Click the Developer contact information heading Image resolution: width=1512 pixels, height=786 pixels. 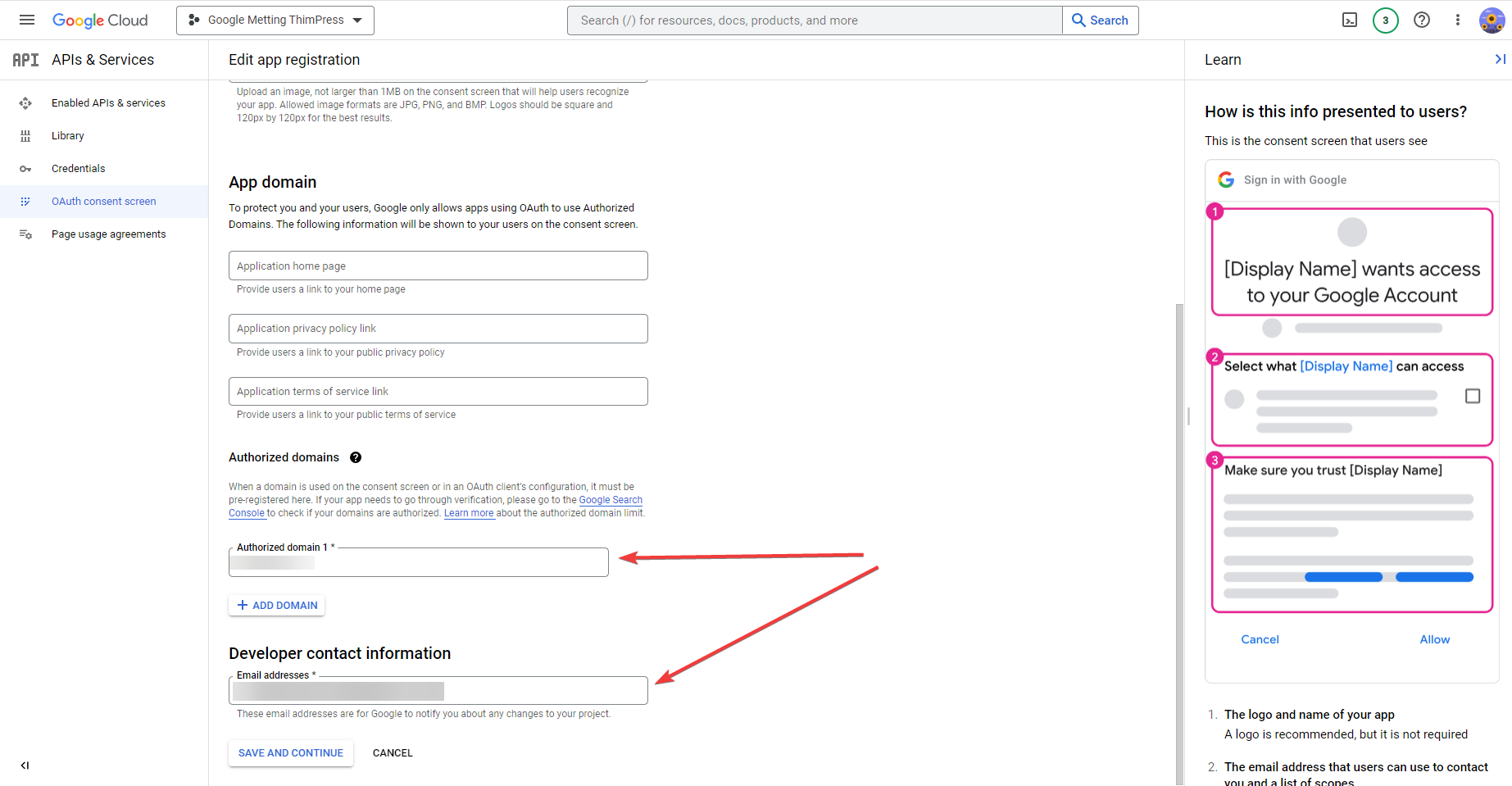click(x=340, y=653)
